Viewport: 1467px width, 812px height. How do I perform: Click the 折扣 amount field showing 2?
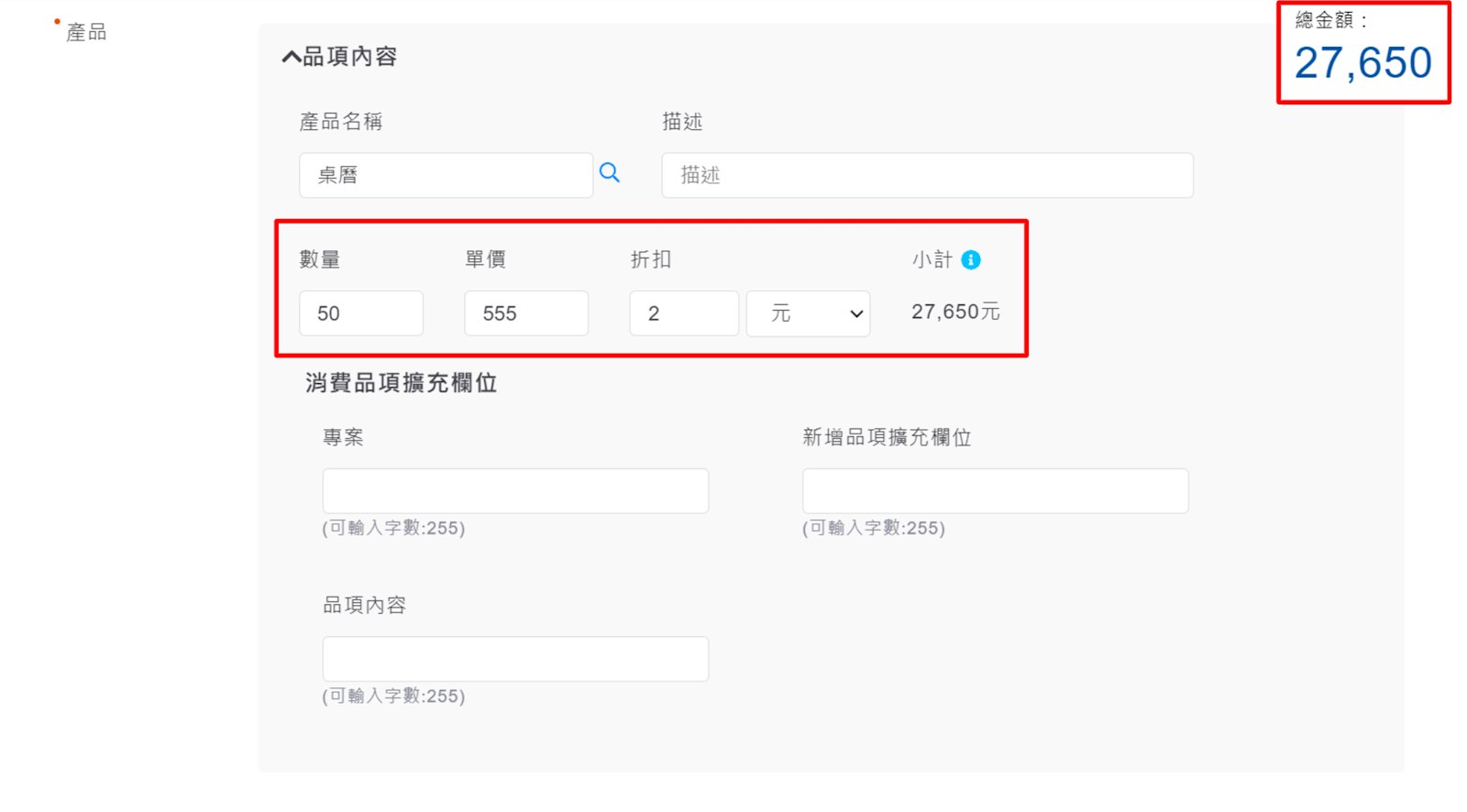point(683,313)
